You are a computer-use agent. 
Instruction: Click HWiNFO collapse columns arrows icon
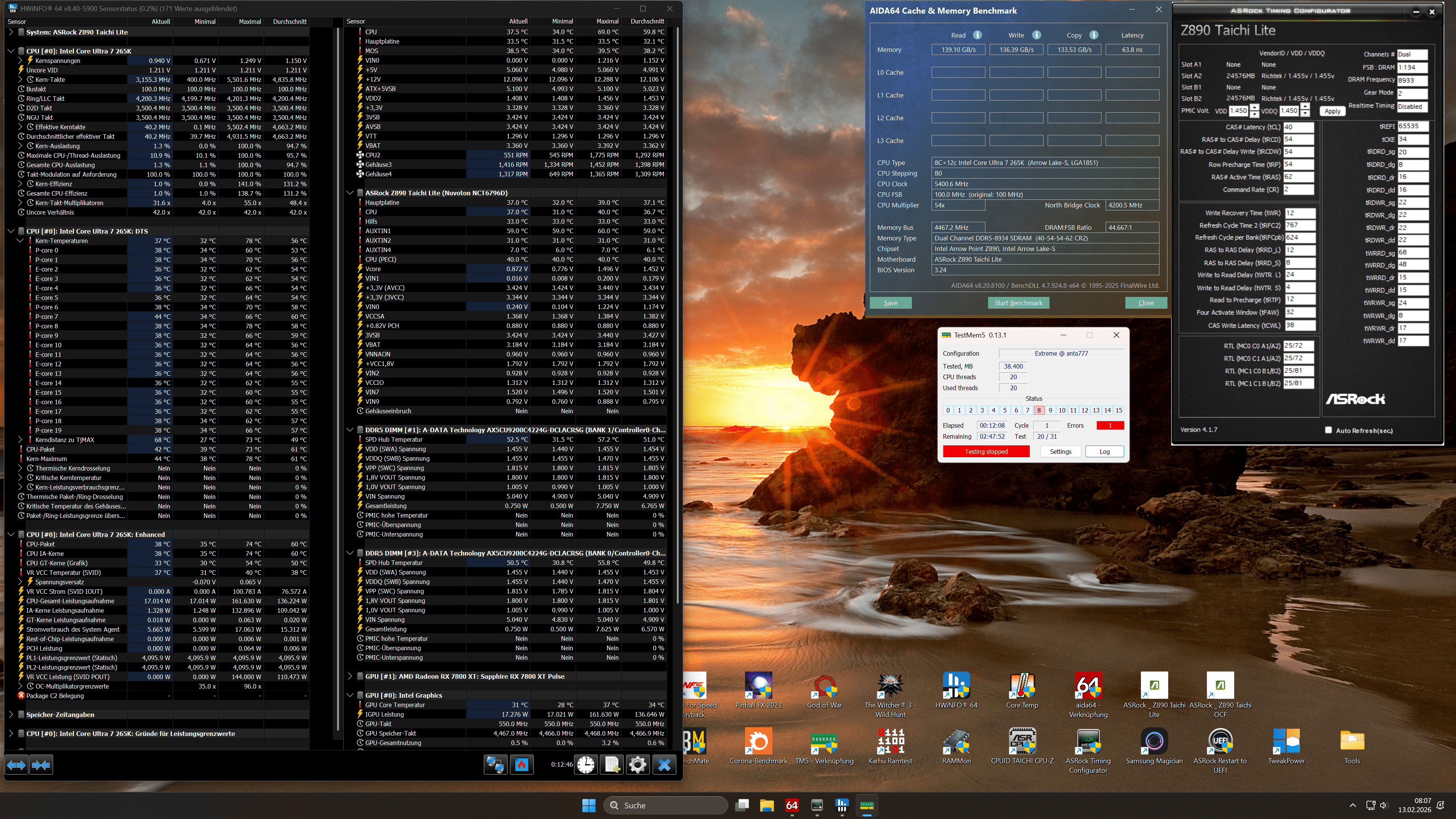(x=41, y=765)
